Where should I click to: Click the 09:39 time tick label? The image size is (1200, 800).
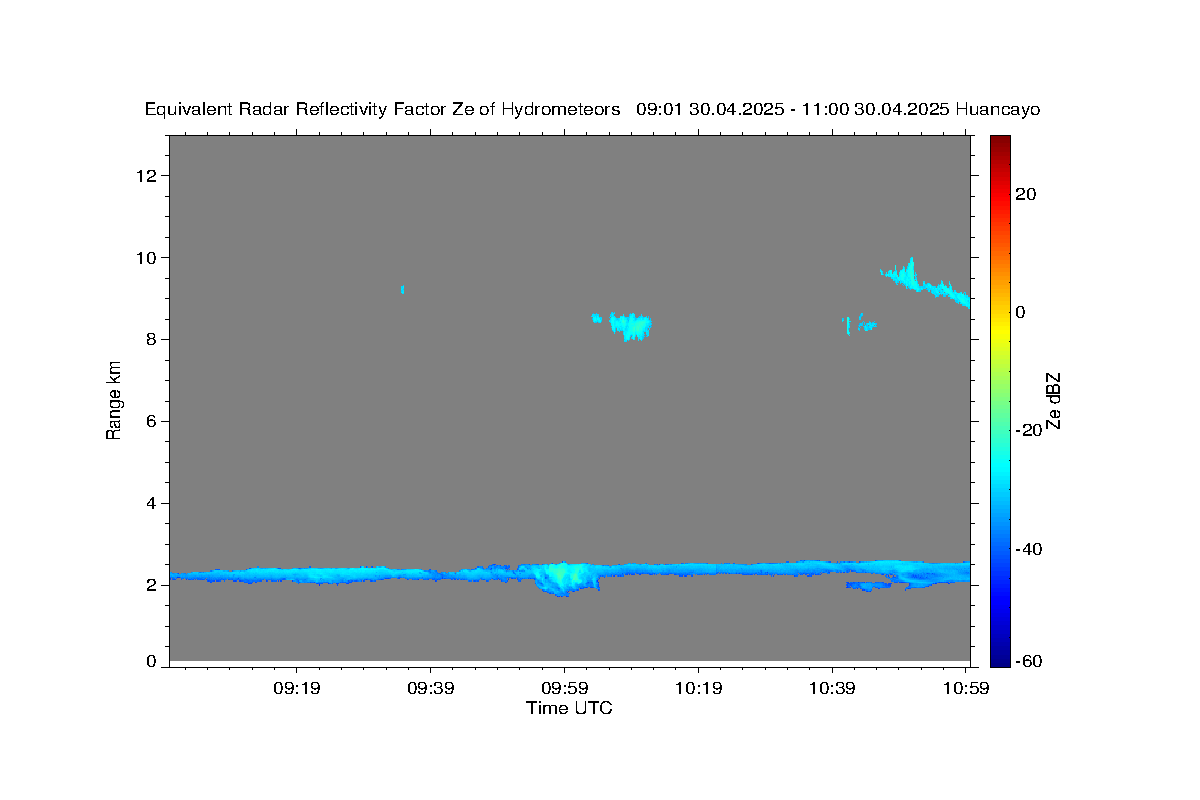[x=431, y=688]
